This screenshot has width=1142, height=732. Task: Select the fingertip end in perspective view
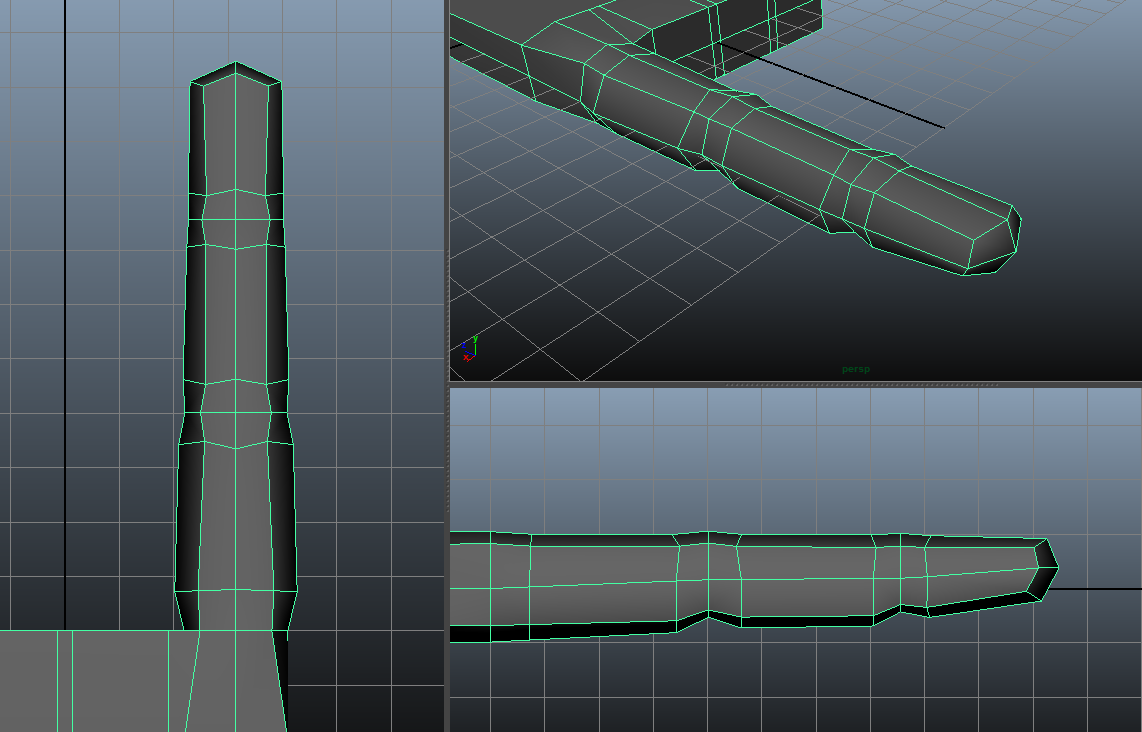pos(990,238)
